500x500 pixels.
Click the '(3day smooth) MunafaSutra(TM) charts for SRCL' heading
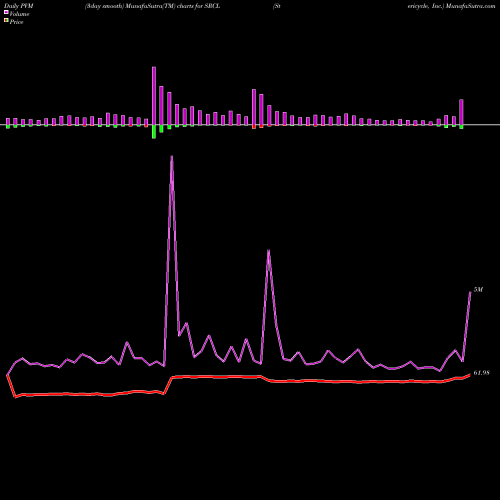pyautogui.click(x=152, y=6)
